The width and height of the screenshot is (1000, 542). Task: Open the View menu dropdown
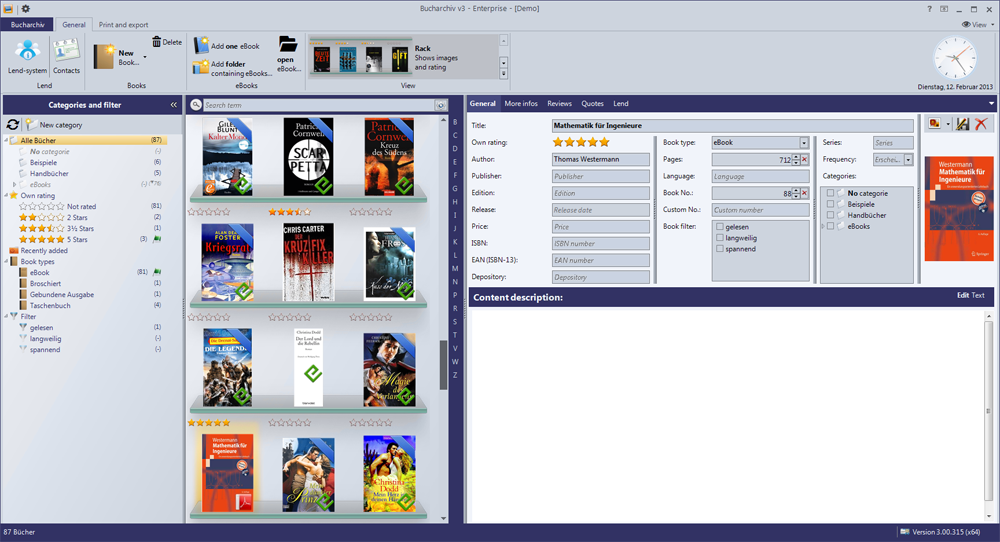point(978,24)
